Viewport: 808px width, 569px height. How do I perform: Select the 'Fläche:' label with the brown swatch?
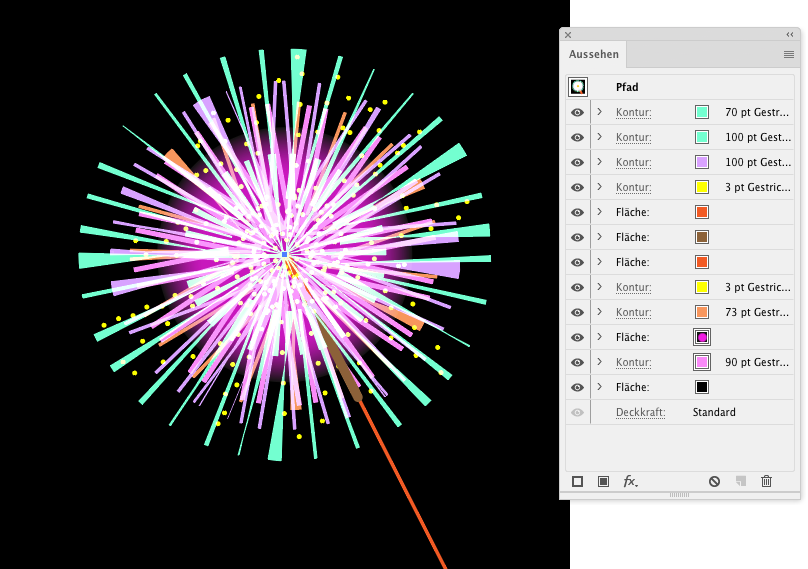[632, 238]
